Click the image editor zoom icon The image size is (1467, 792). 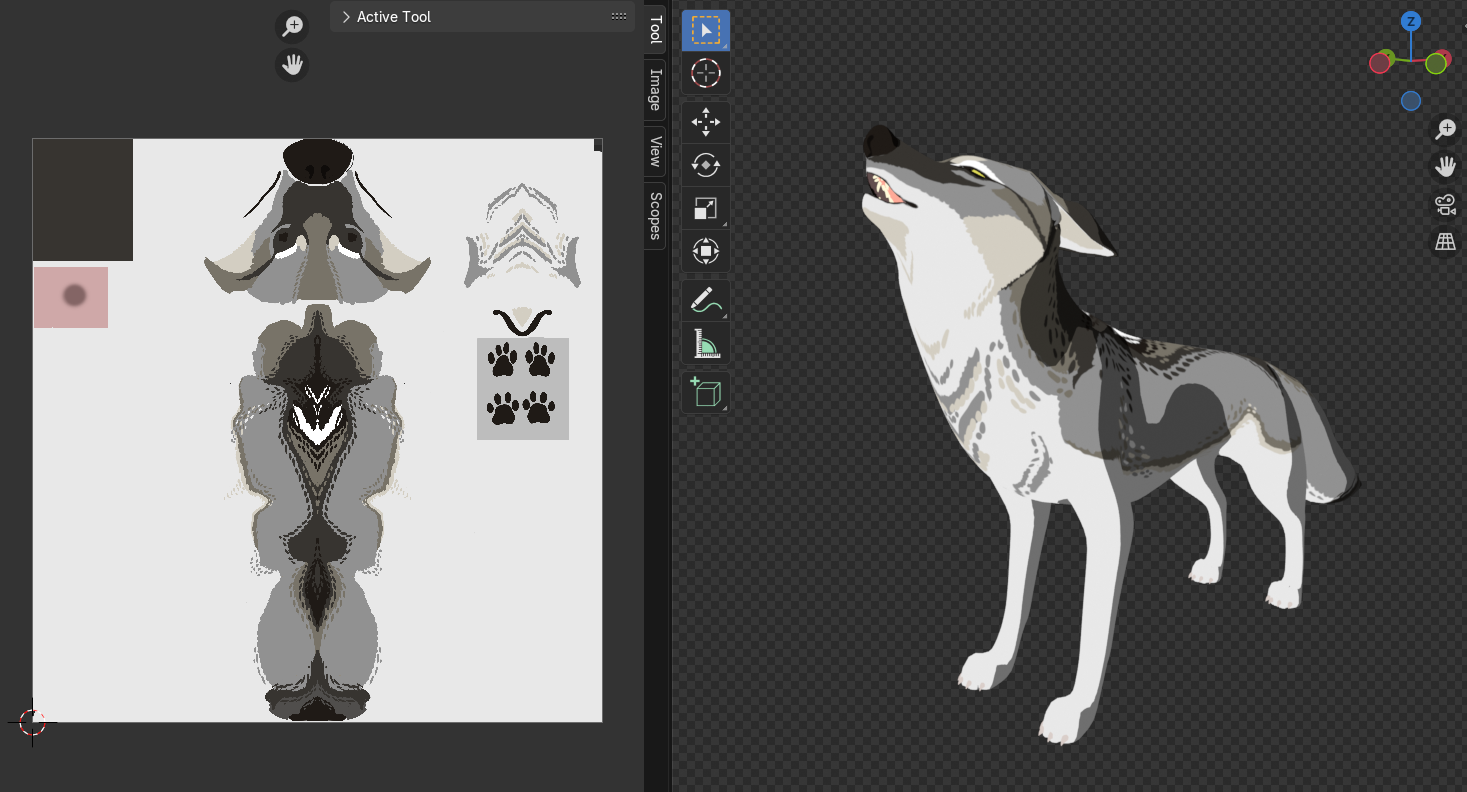coord(291,26)
